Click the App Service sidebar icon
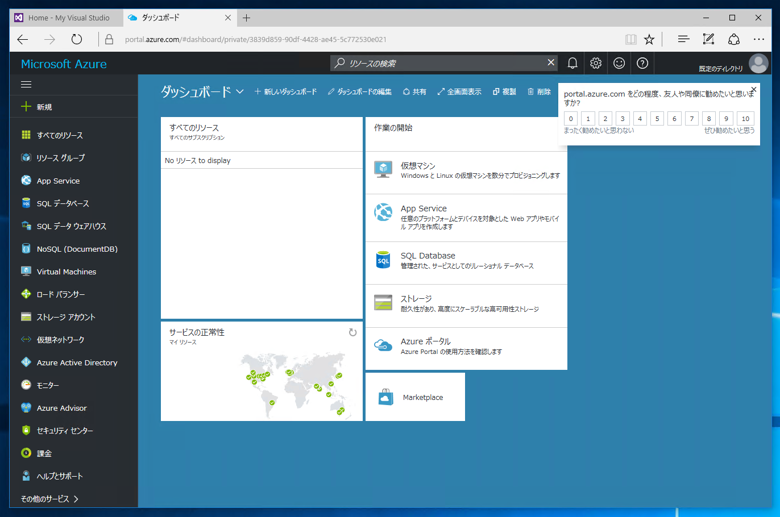Viewport: 780px width, 517px height. [26, 180]
